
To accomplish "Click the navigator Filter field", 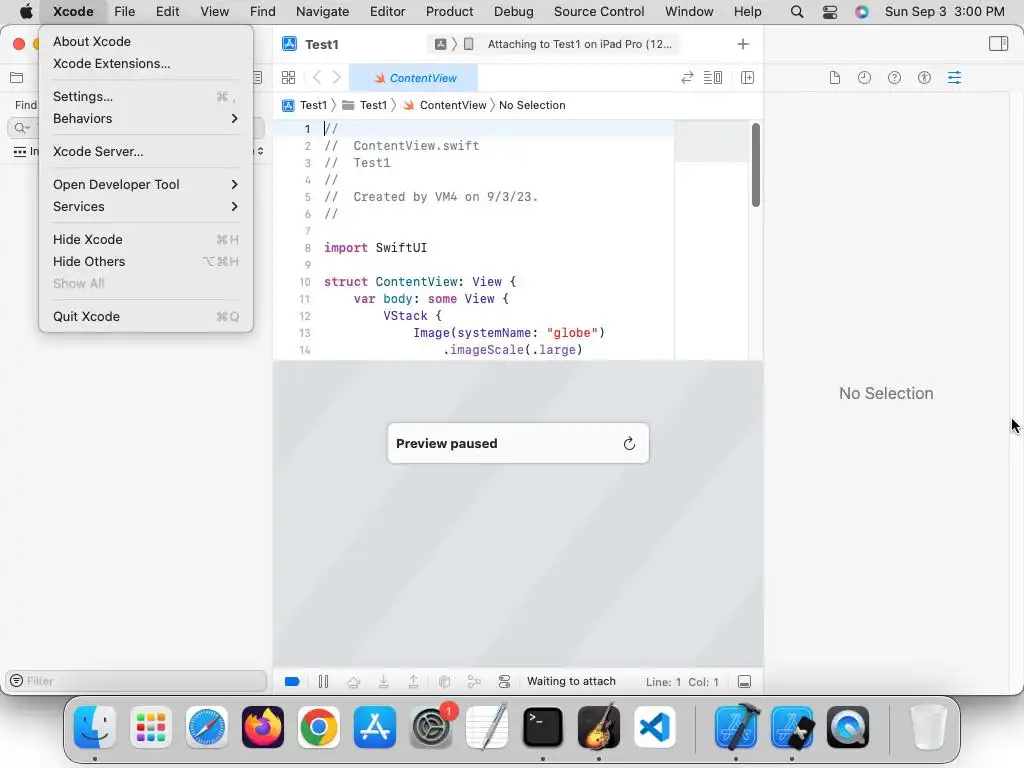I will tap(136, 680).
